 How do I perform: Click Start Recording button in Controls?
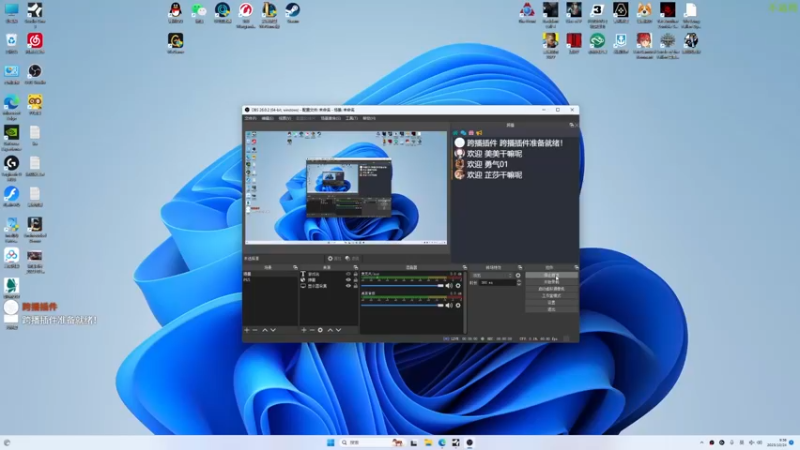552,282
